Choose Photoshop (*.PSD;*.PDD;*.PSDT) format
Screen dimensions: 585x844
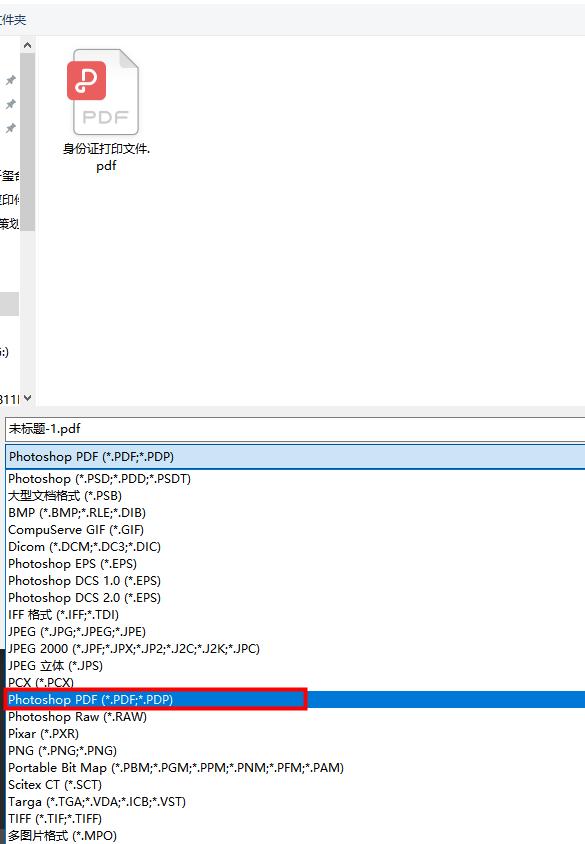click(100, 479)
